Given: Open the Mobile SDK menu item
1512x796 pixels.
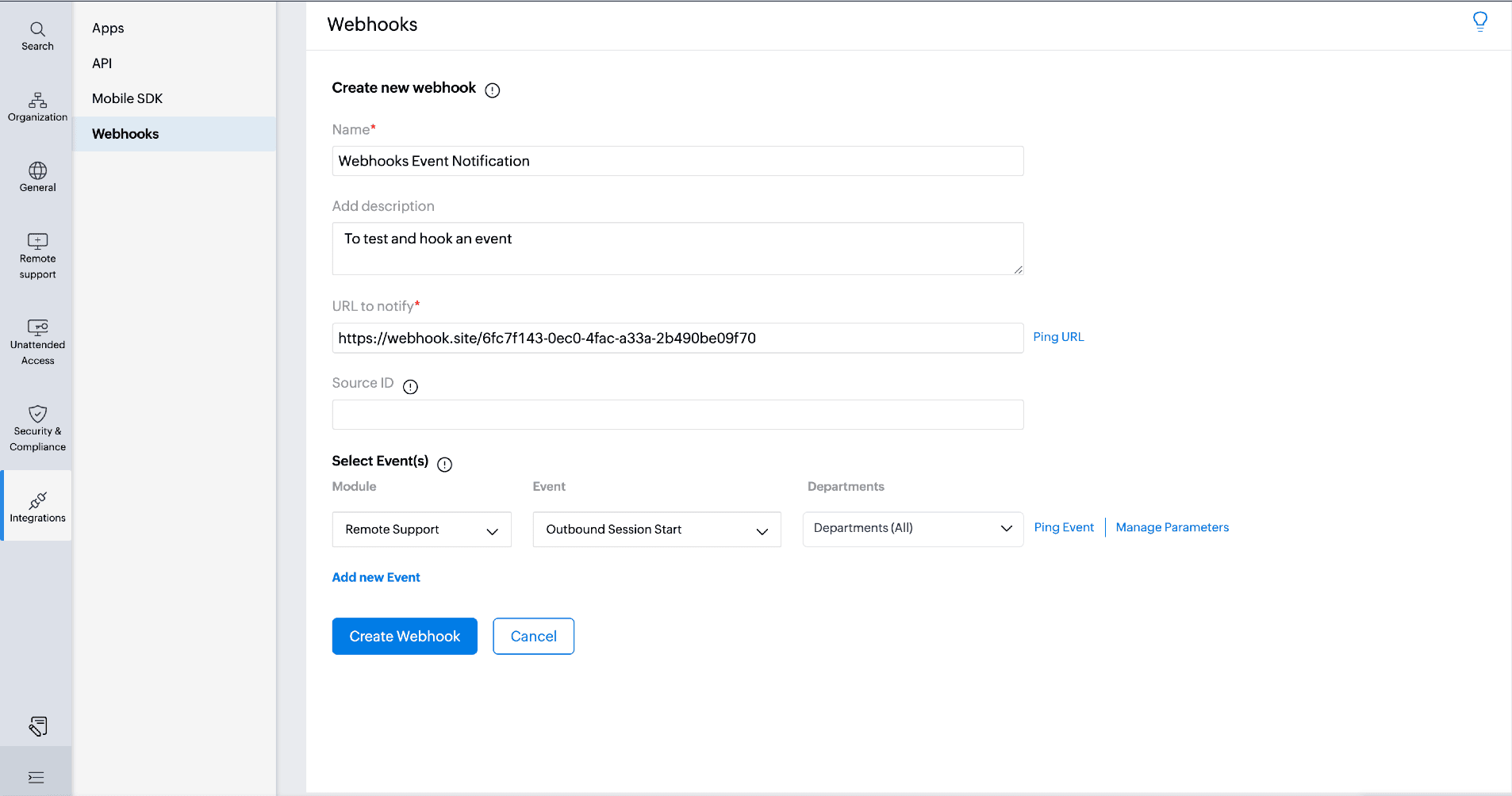Looking at the screenshot, I should click(127, 98).
